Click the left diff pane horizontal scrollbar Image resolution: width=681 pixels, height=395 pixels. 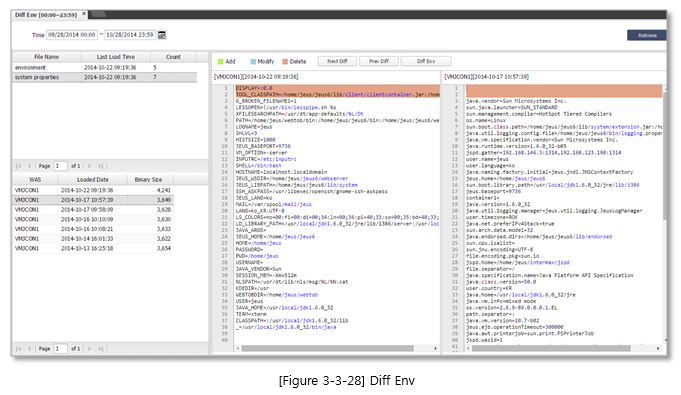tap(327, 349)
